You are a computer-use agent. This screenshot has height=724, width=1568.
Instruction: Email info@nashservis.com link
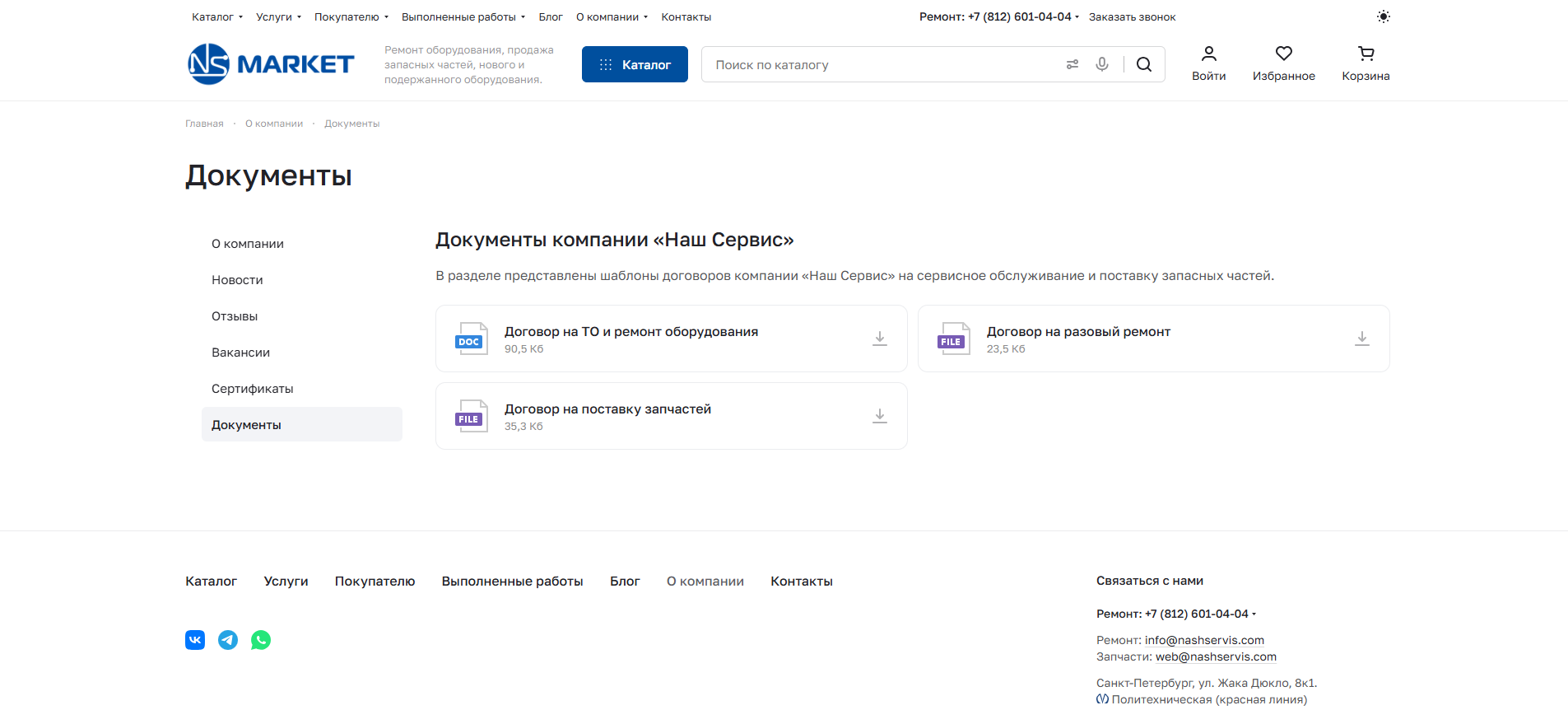tap(1204, 640)
